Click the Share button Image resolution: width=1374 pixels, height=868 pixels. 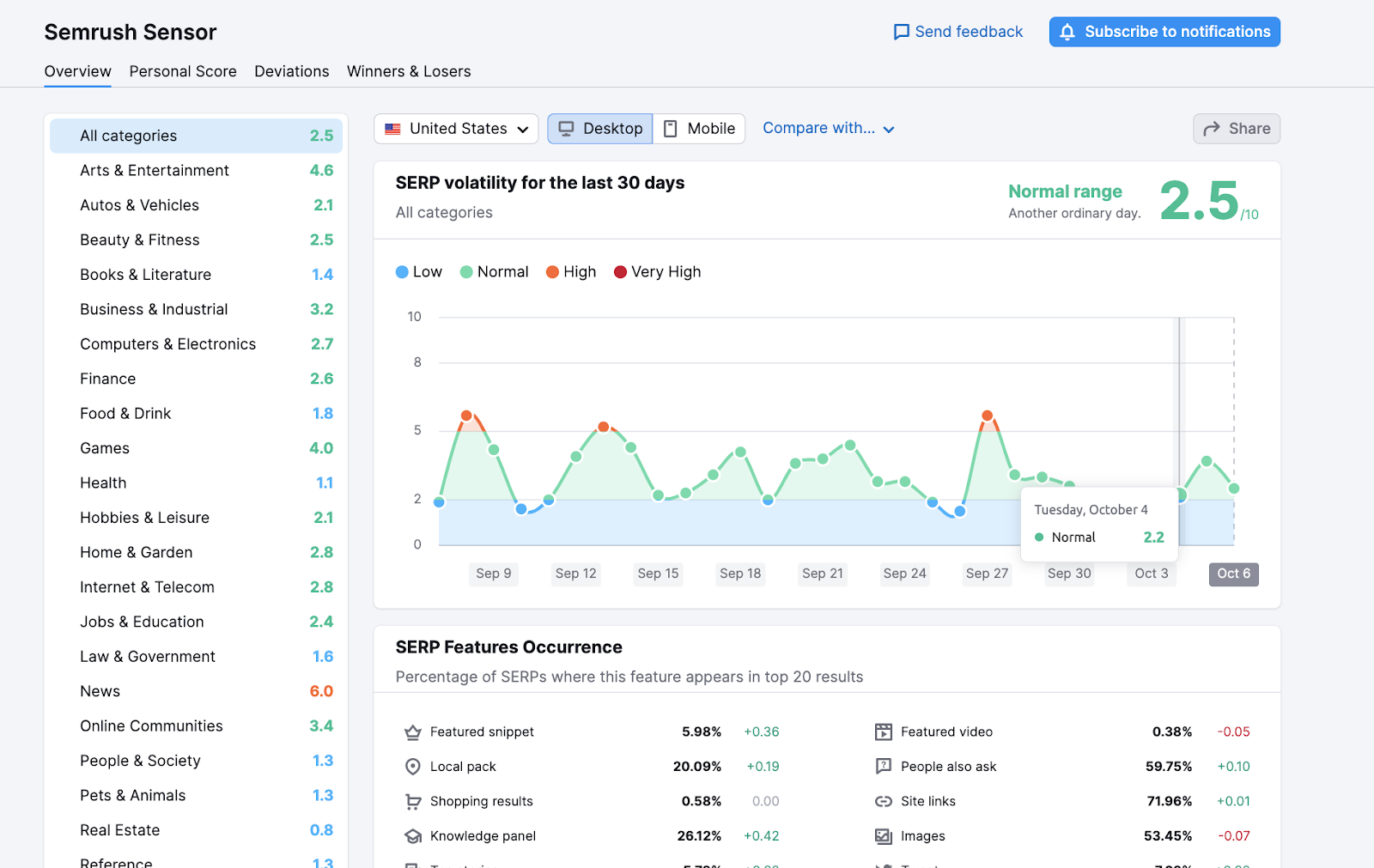1237,129
